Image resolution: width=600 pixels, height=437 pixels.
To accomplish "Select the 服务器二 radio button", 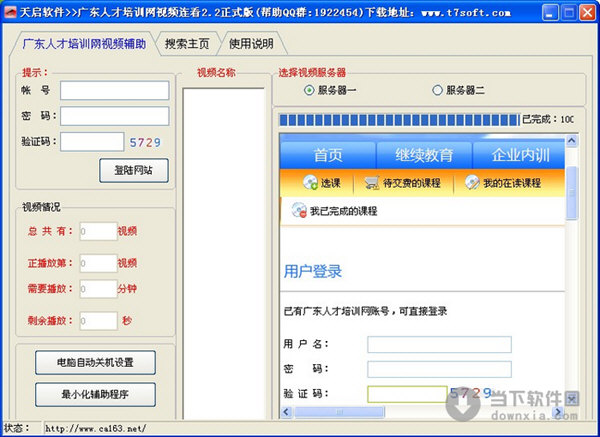I will click(x=437, y=90).
